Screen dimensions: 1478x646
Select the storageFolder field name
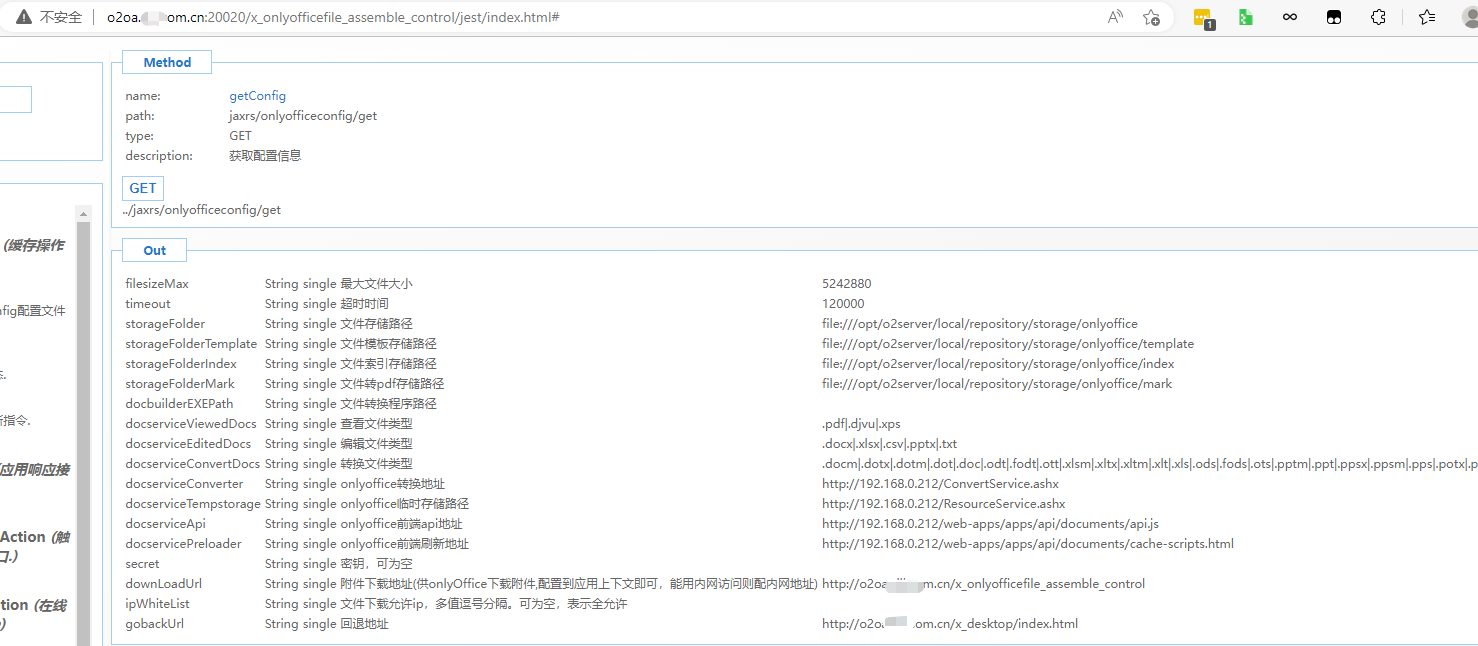tap(165, 324)
